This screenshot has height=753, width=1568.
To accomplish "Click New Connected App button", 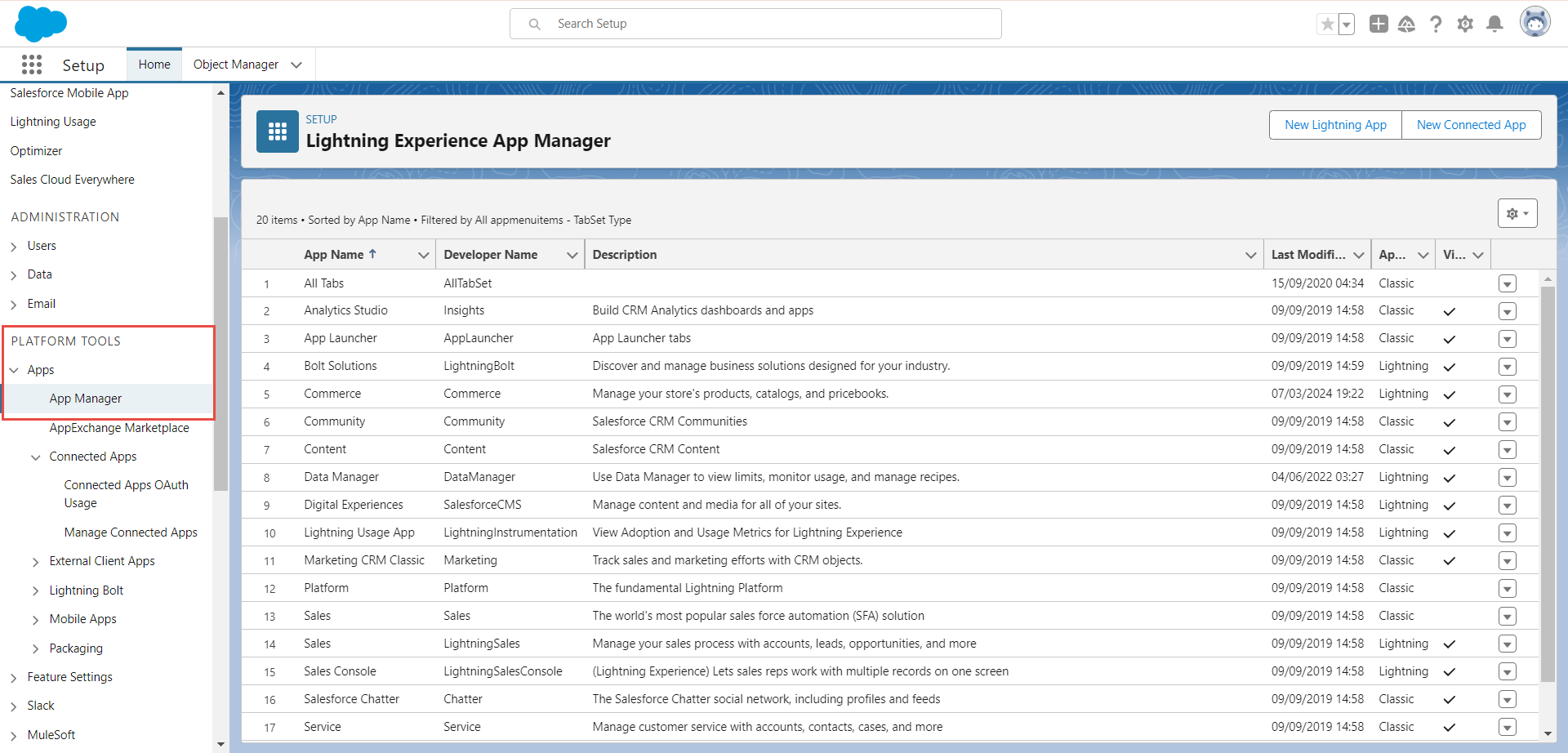I will point(1471,125).
